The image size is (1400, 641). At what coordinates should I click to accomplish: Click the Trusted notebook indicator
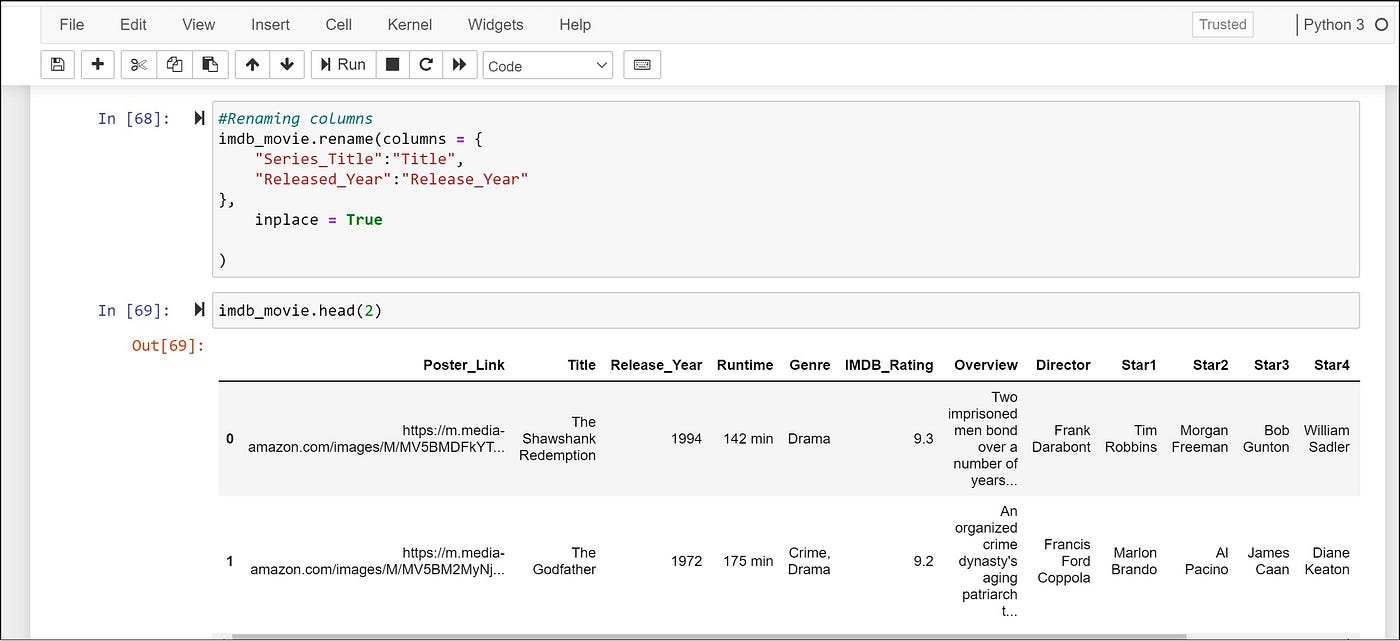[1222, 24]
